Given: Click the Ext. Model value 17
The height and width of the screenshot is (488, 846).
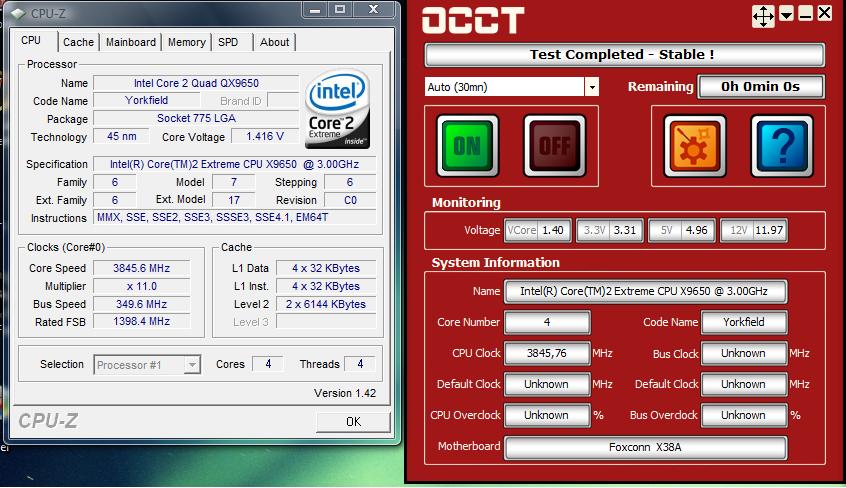Looking at the screenshot, I should [234, 200].
